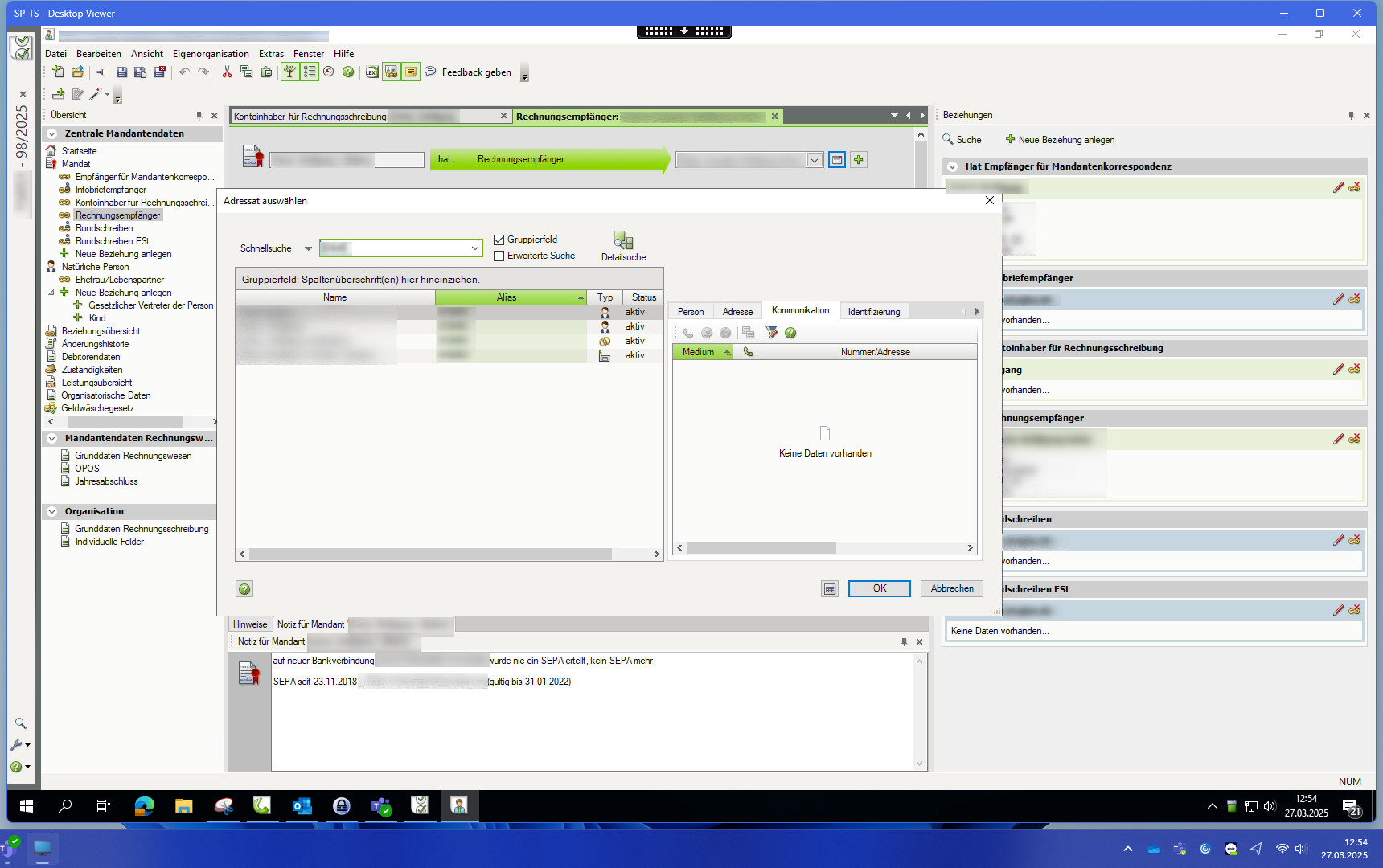Enable the Erweiterte Suche checkbox

(499, 256)
